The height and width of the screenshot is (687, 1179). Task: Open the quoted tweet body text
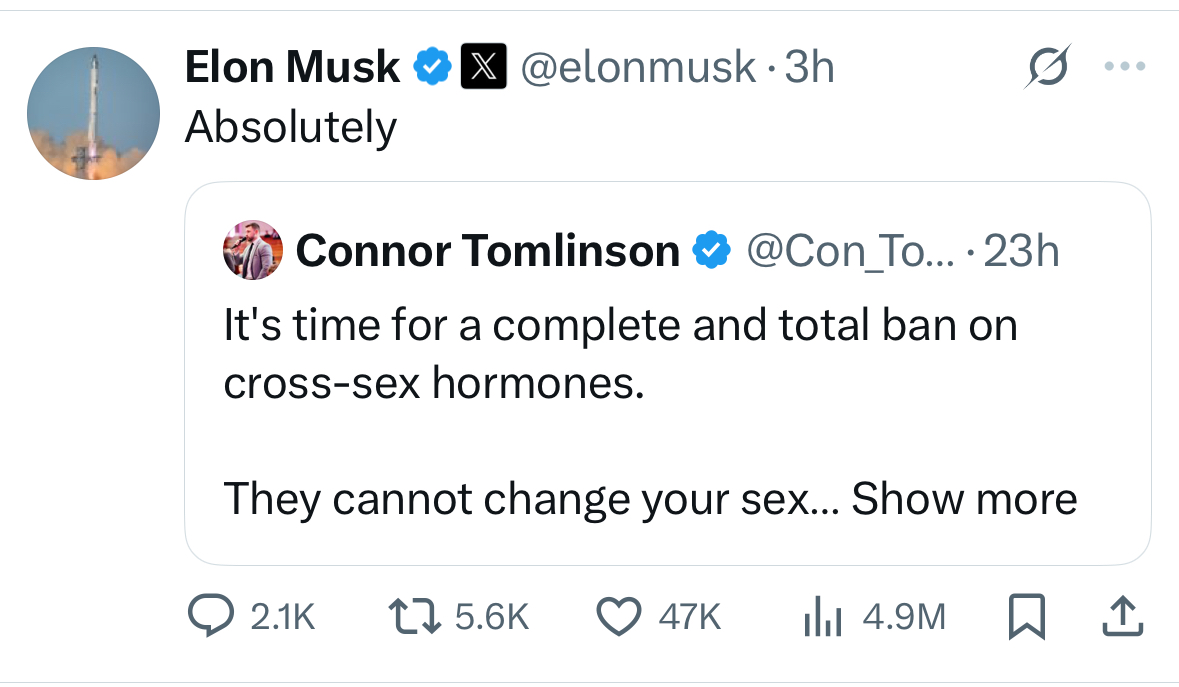[x=620, y=355]
